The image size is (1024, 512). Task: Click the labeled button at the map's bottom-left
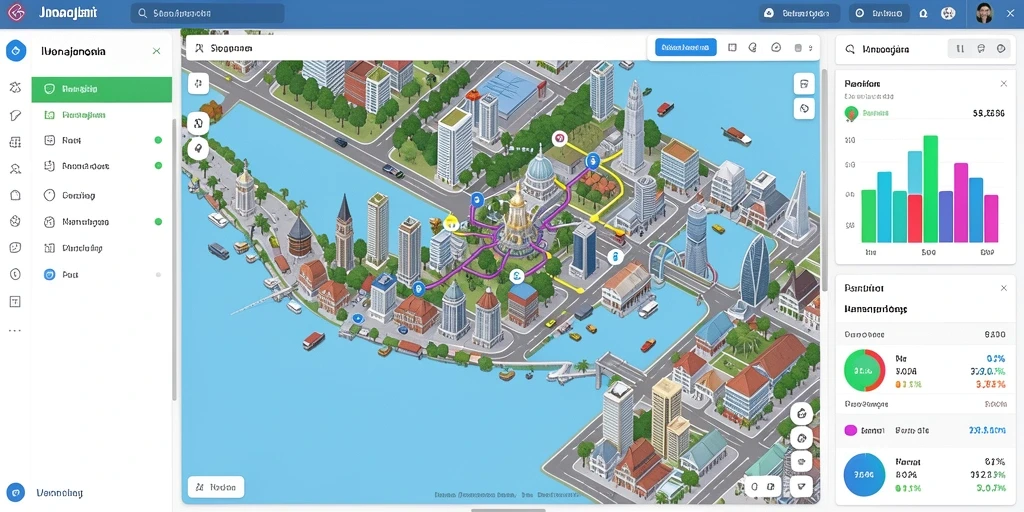click(216, 487)
